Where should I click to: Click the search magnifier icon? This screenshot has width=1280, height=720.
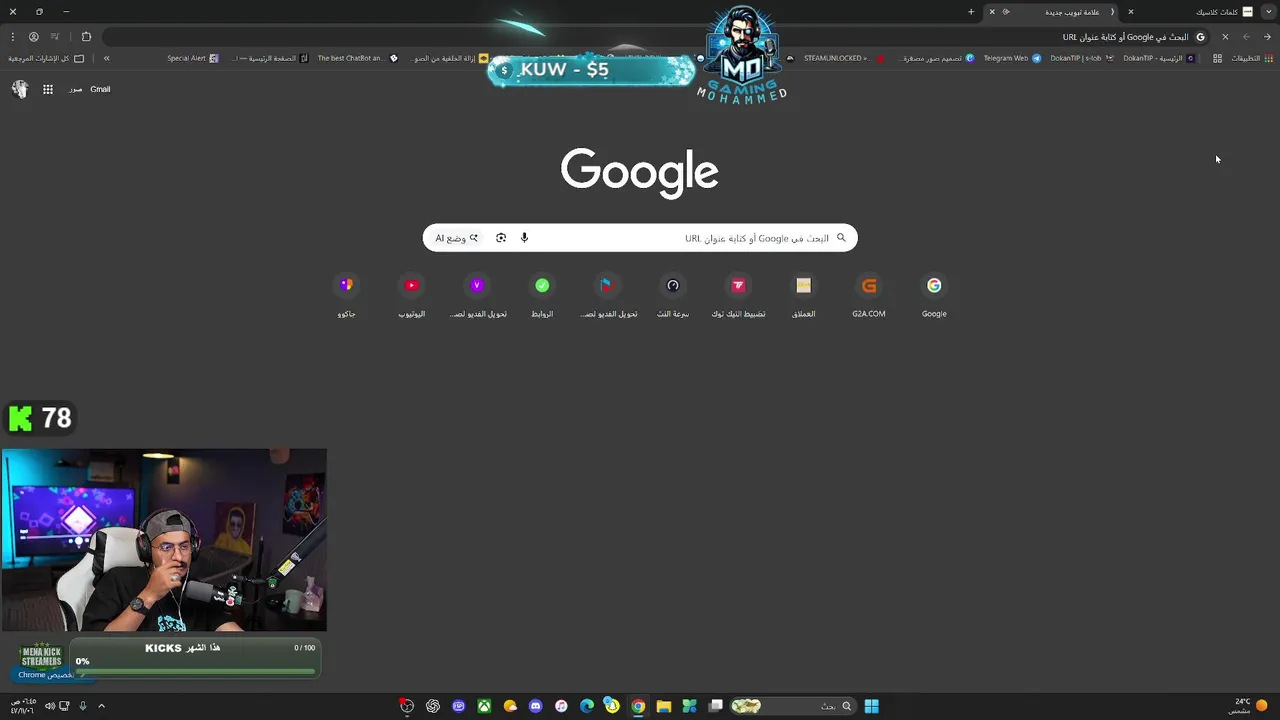pos(841,238)
